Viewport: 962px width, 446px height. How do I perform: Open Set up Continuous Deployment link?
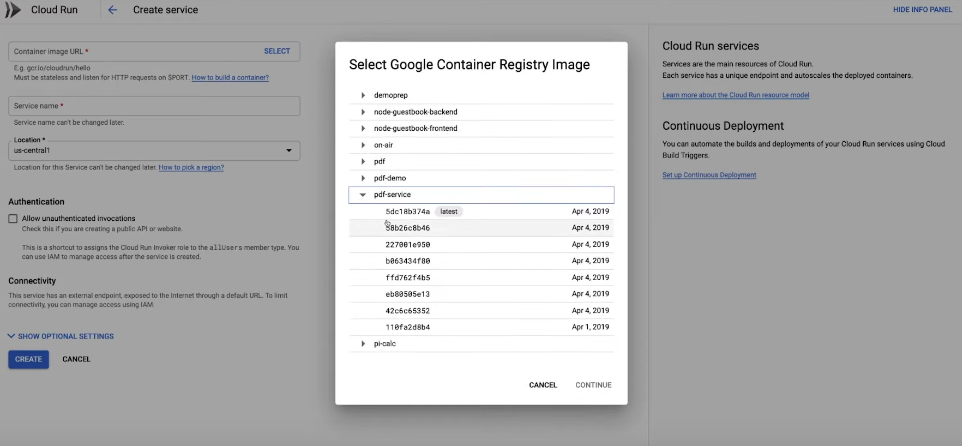tap(709, 175)
